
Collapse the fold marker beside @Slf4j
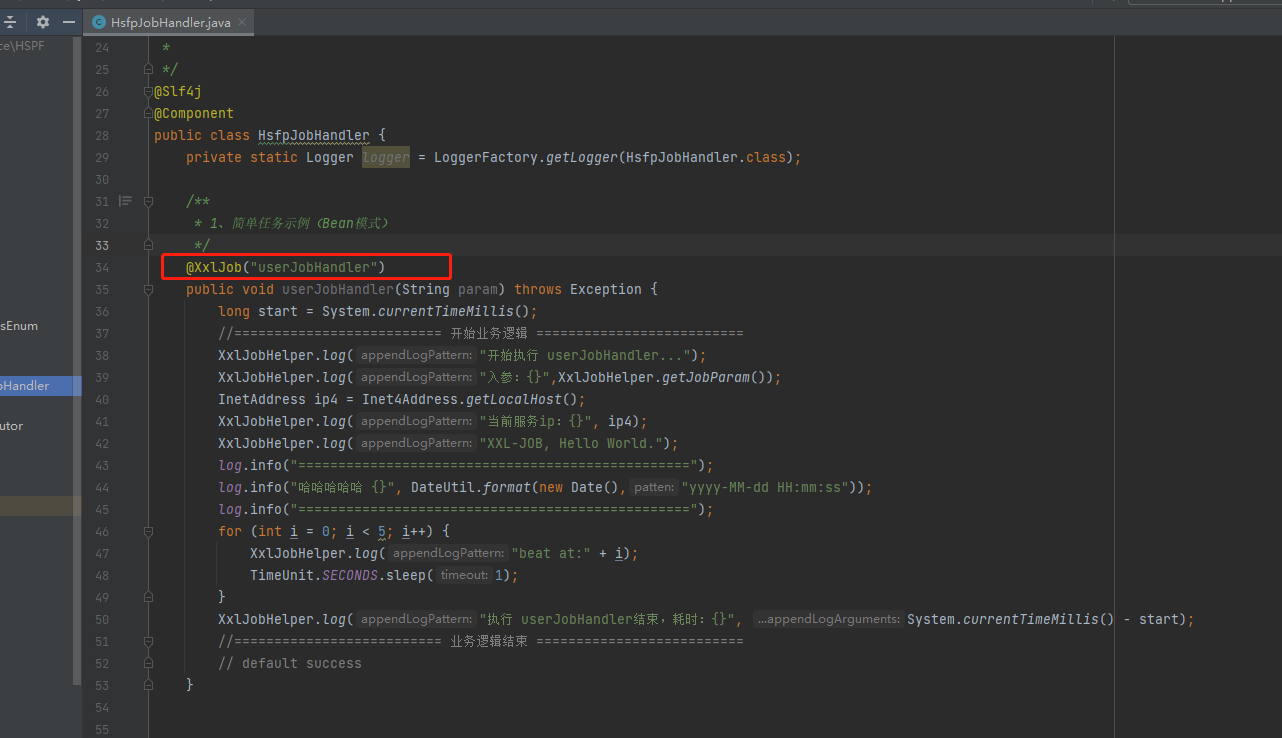pyautogui.click(x=148, y=91)
